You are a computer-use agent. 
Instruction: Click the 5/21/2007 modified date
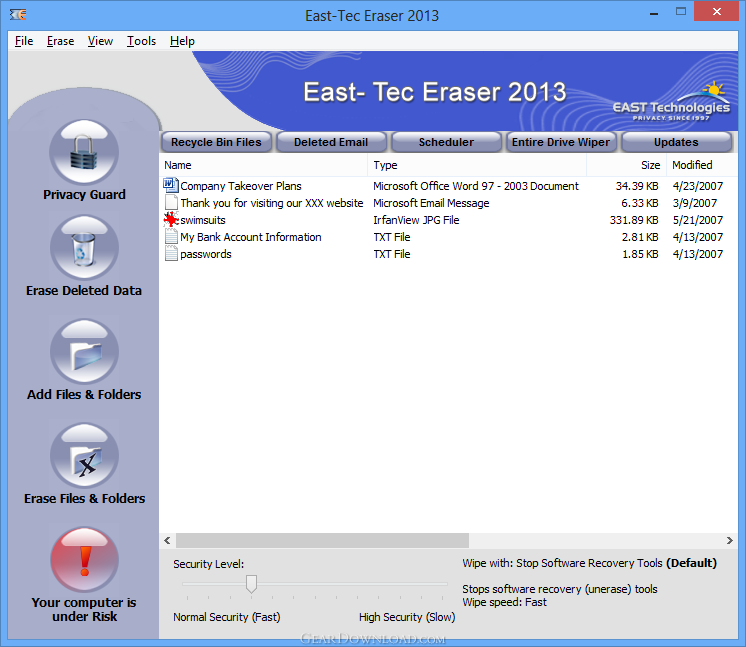[x=698, y=220]
